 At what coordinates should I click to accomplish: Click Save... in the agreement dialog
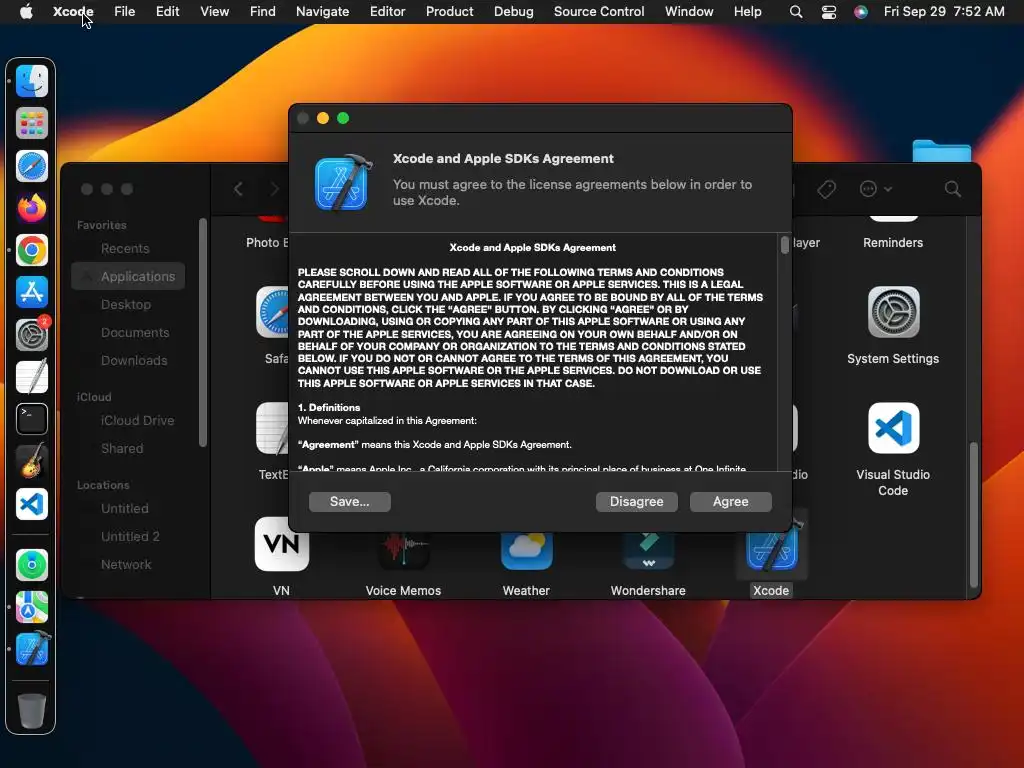click(x=349, y=502)
